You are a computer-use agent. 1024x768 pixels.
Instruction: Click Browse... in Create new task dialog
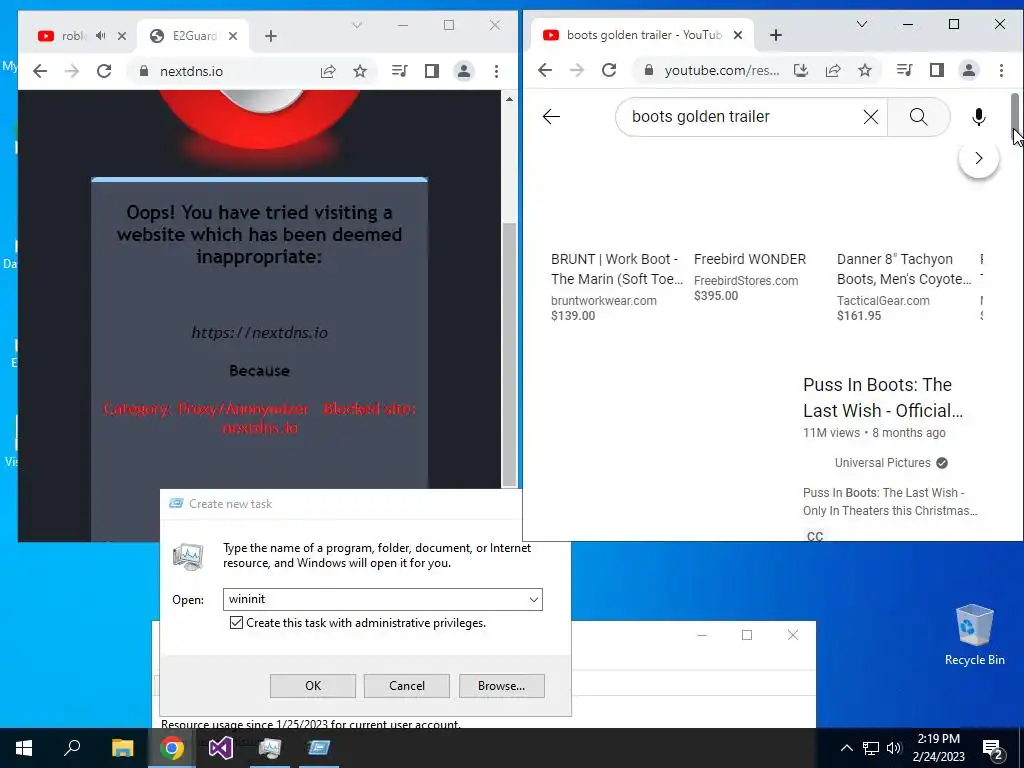tap(502, 686)
